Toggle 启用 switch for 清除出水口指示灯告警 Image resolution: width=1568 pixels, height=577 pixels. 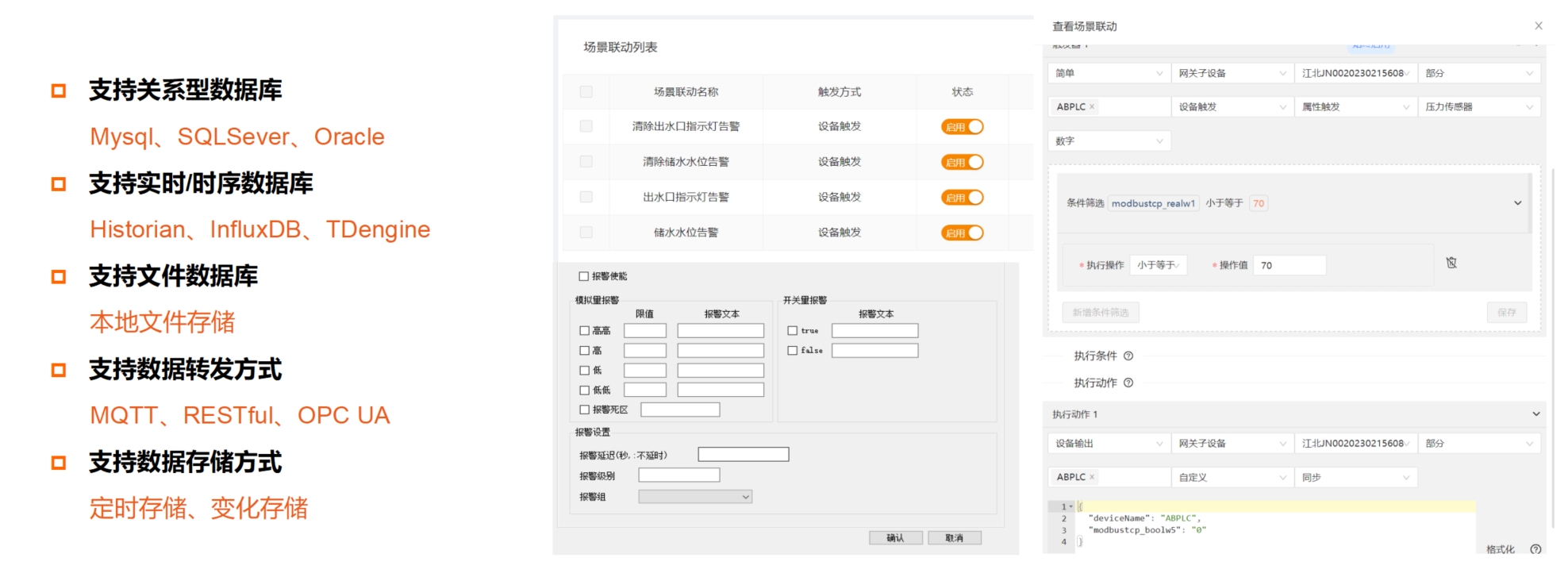click(x=963, y=127)
